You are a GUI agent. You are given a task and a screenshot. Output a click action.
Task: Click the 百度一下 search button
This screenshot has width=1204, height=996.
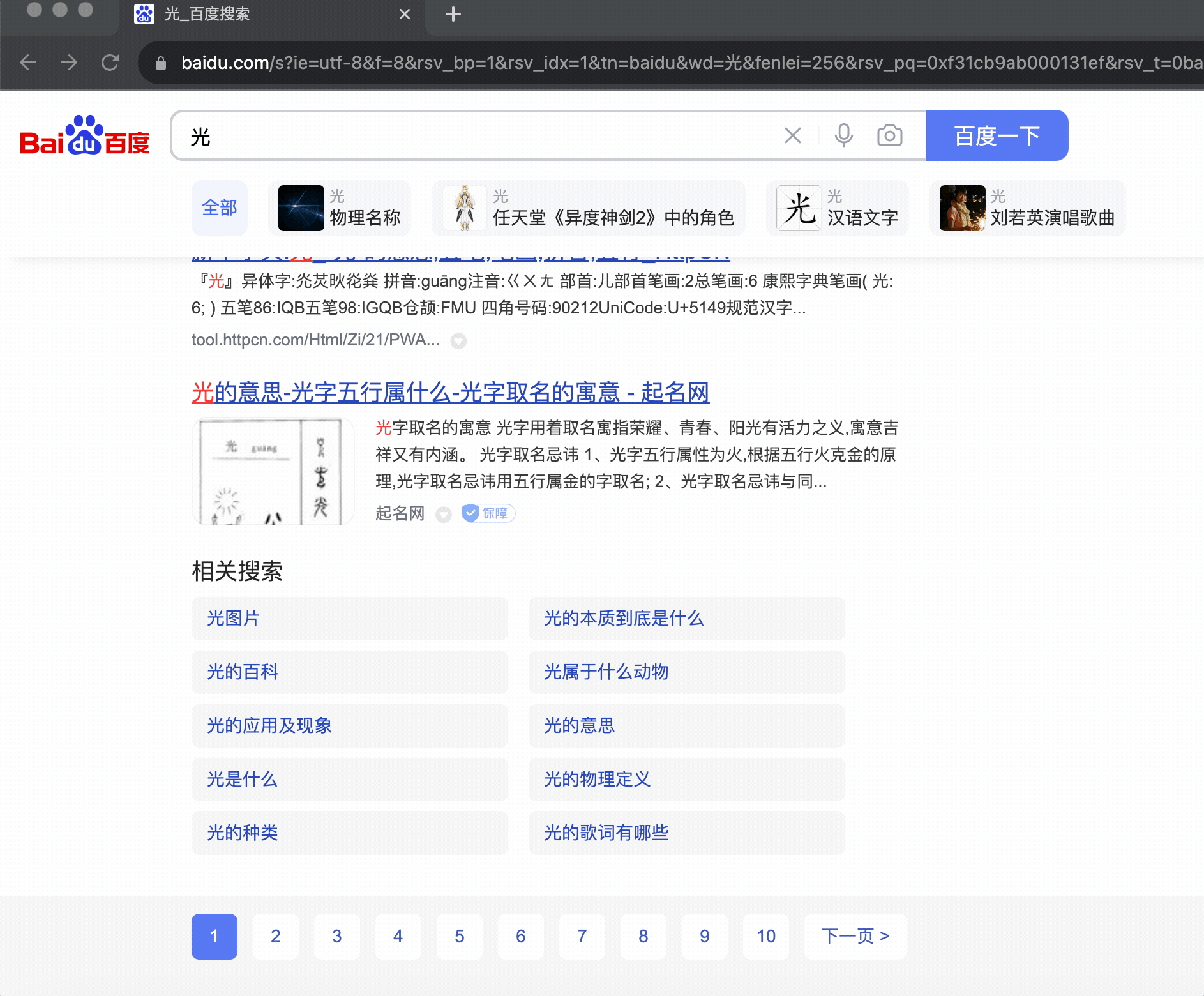click(x=997, y=135)
